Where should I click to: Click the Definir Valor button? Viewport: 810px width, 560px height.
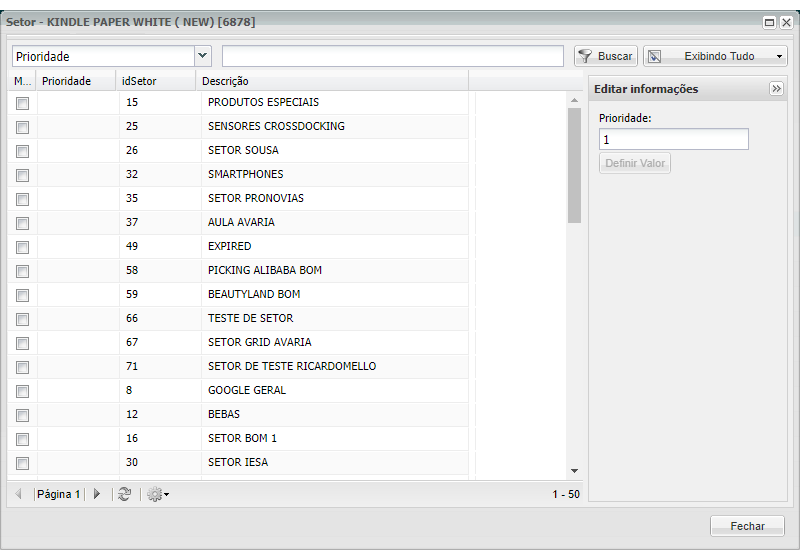[x=635, y=163]
